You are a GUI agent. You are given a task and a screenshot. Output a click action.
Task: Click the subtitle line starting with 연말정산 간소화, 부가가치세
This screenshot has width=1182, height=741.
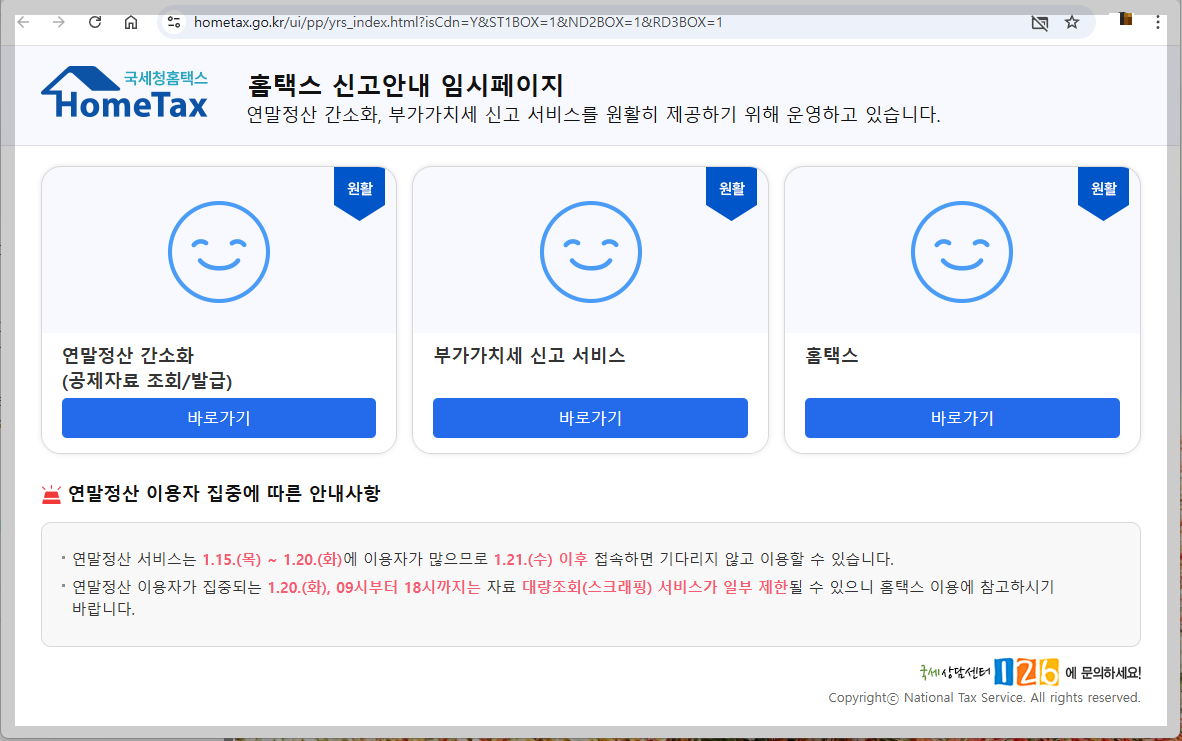click(x=593, y=115)
